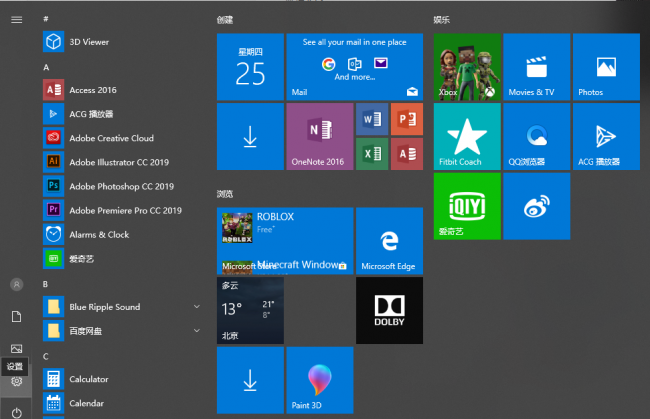The width and height of the screenshot is (650, 419).
Task: Launch Excel from the small tile
Action: coord(372,154)
